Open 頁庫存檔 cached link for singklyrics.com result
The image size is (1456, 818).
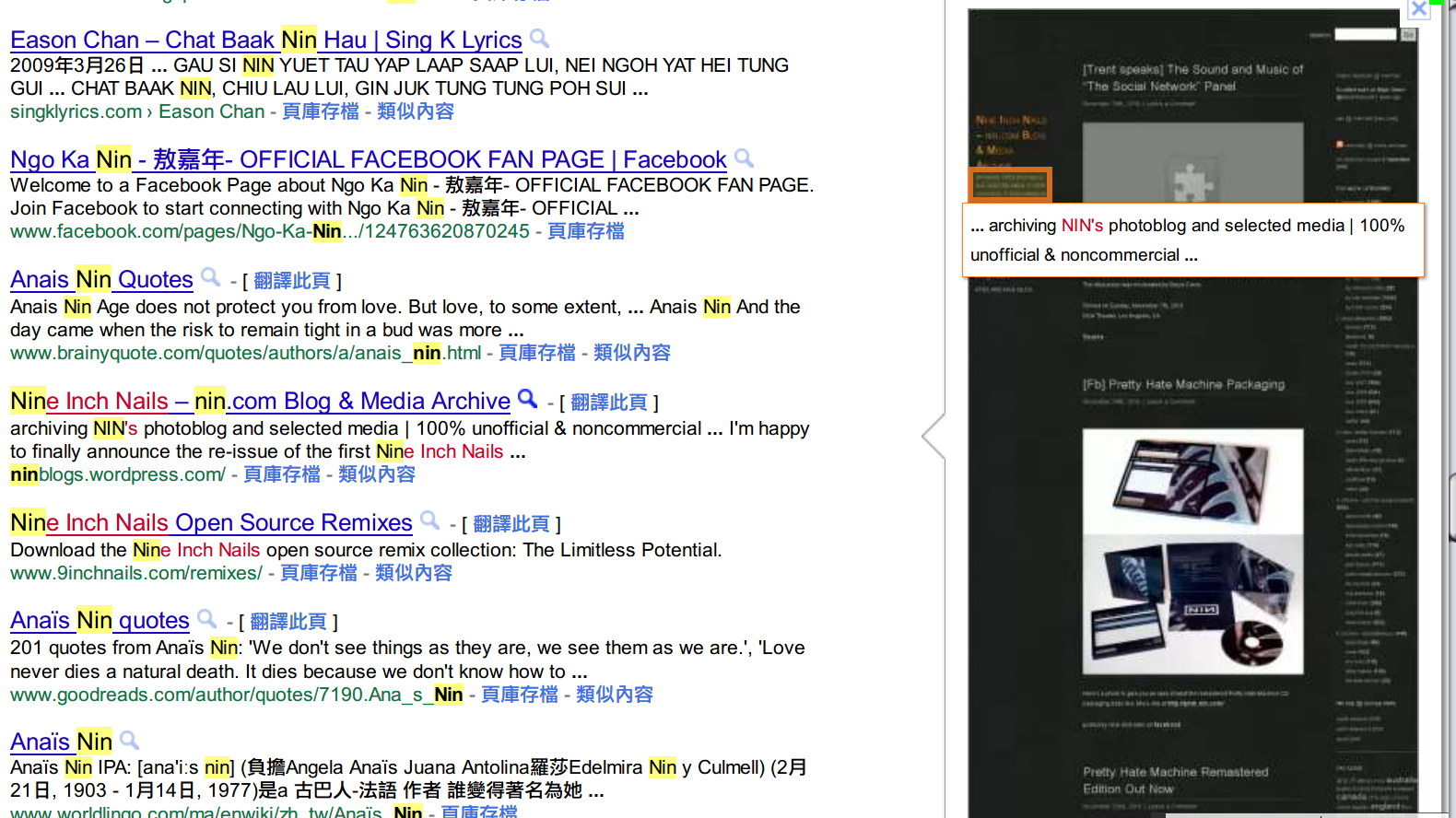click(x=320, y=111)
